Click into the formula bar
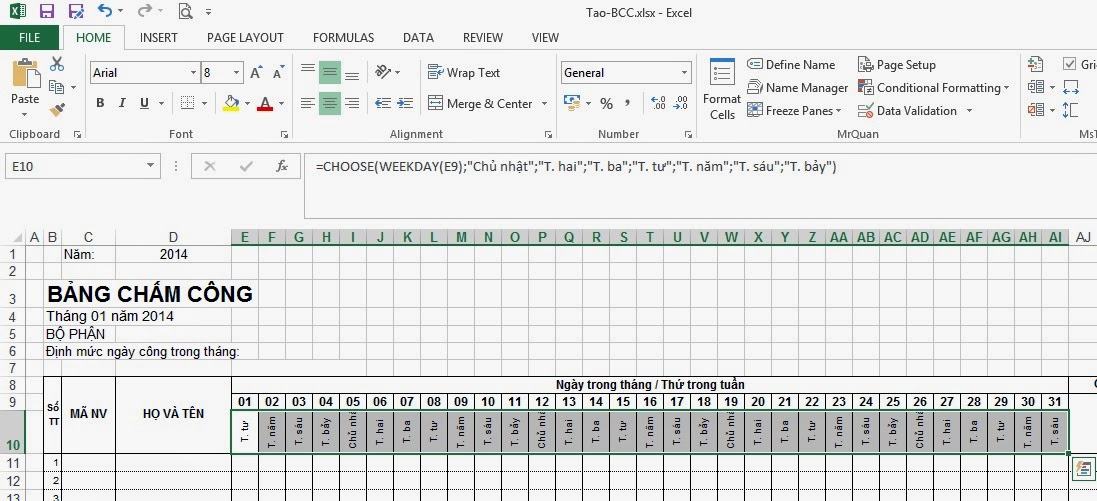Image resolution: width=1097 pixels, height=501 pixels. point(700,186)
